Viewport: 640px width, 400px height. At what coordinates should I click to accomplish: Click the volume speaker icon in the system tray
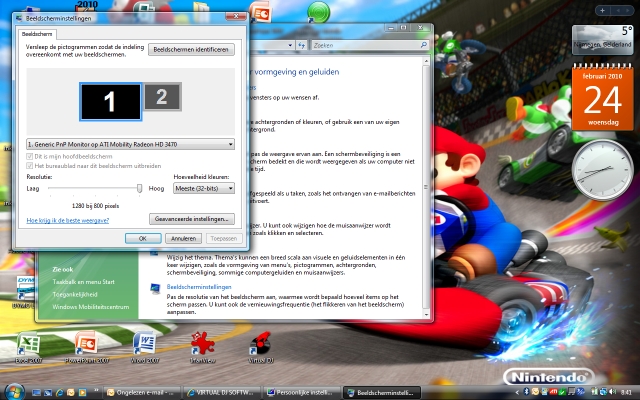[x=612, y=392]
